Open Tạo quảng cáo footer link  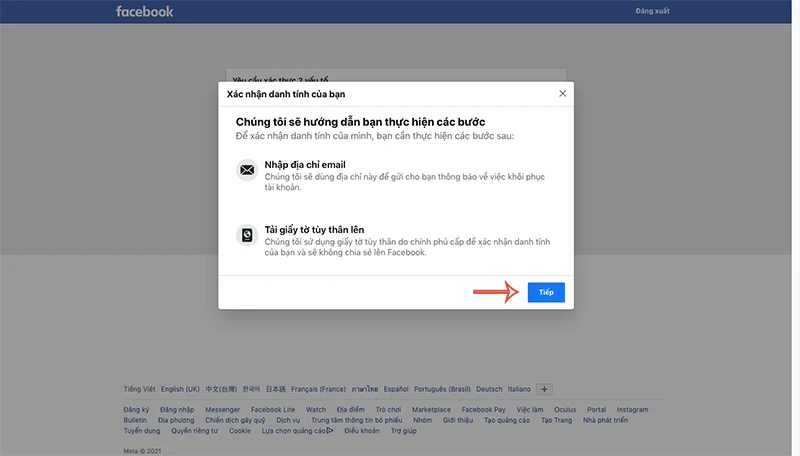click(x=507, y=420)
